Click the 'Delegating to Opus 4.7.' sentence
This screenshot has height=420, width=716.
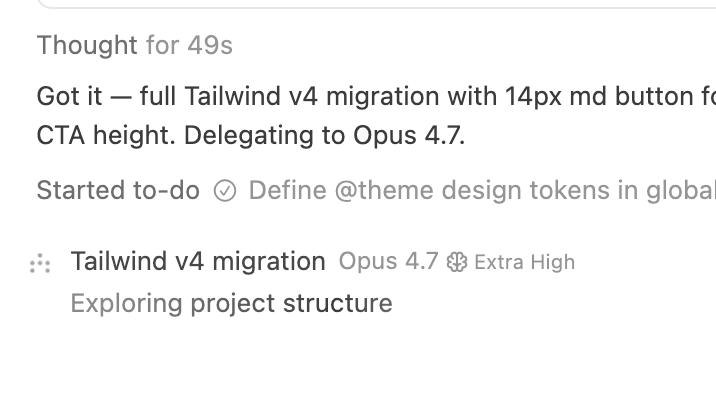(325, 135)
